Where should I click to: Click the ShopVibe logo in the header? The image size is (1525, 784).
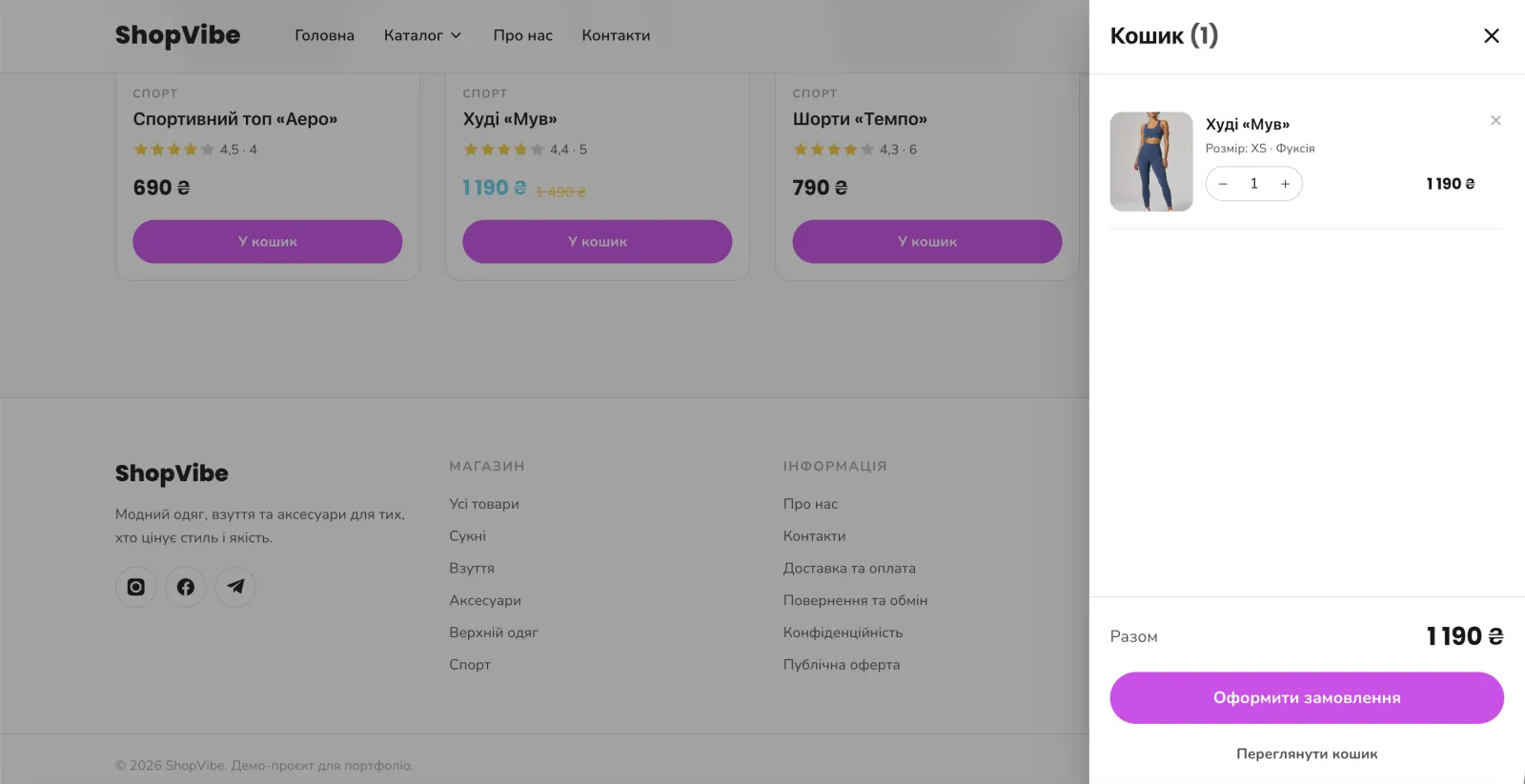pos(177,35)
